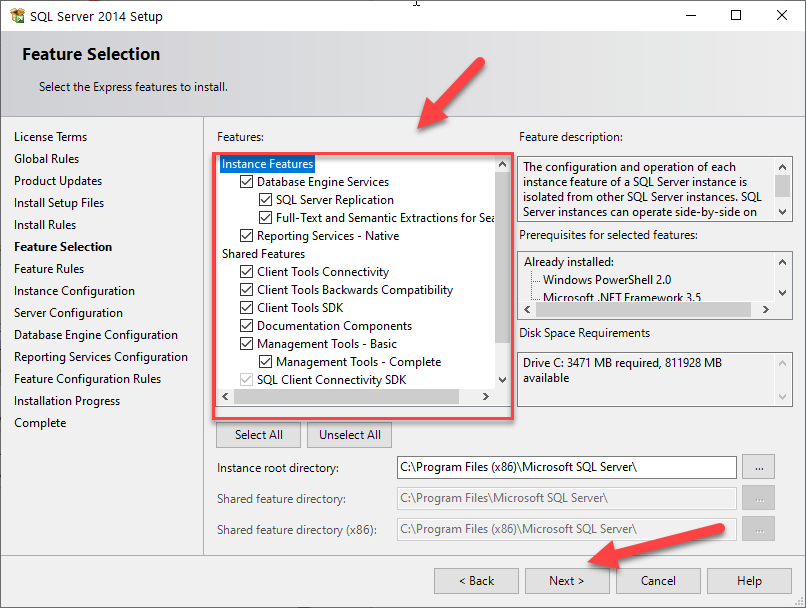Click Instance Configuration step

pos(74,291)
